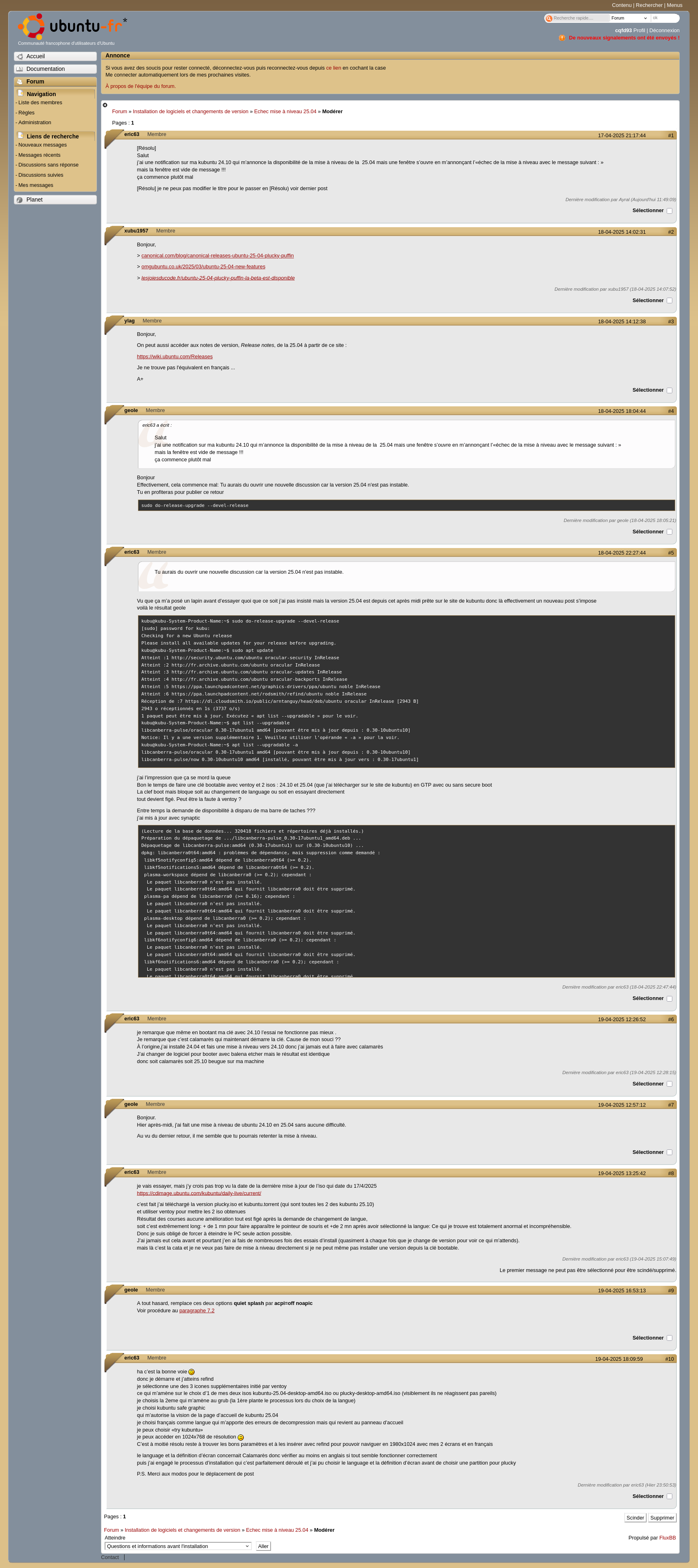Open the post timestamp 18-04-2025 14:02:31
Image resolution: width=698 pixels, height=1568 pixels.
click(x=622, y=232)
